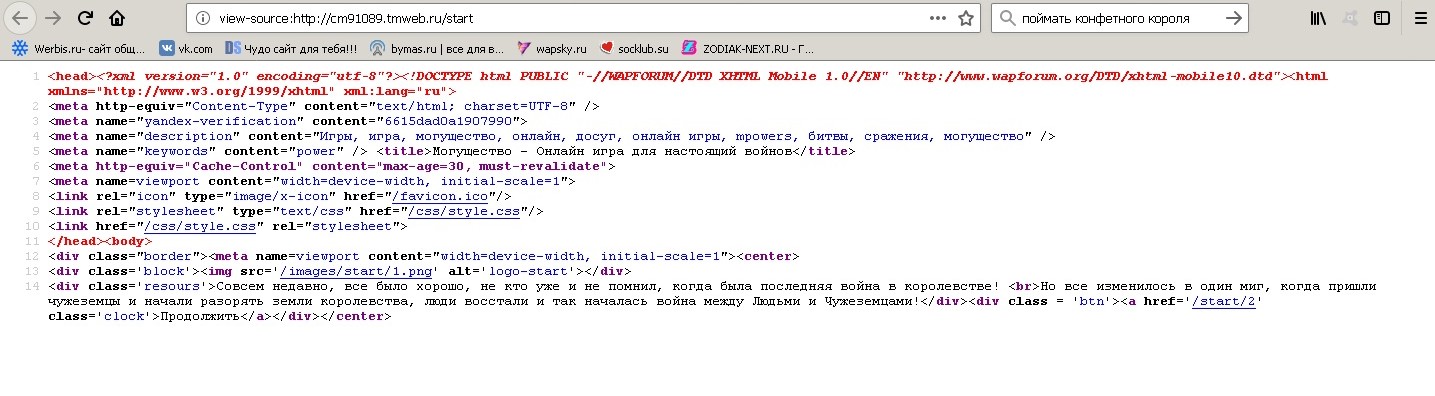Open the home page
This screenshot has height=396, width=1435.
(118, 18)
